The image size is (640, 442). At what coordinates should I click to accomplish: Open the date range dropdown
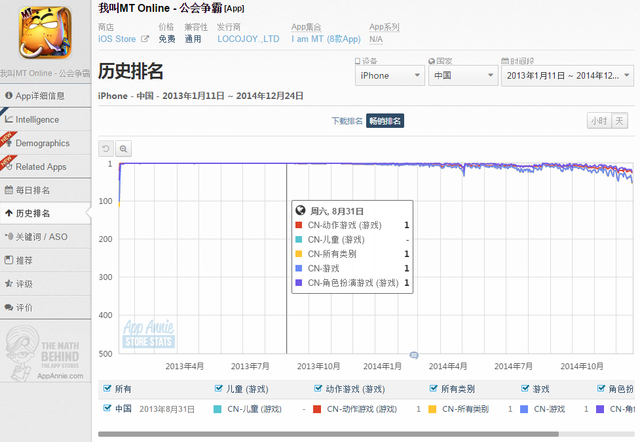(567, 76)
